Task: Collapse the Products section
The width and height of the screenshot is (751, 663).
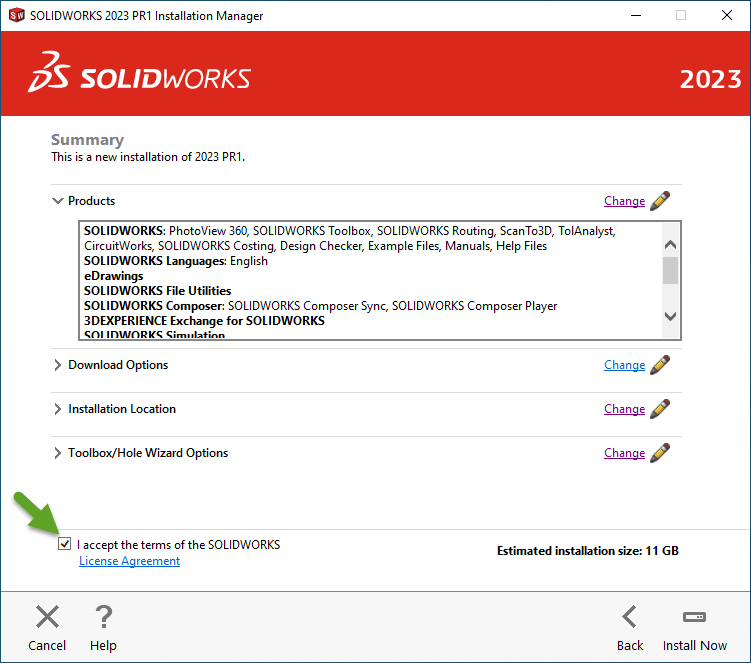Action: (x=58, y=201)
